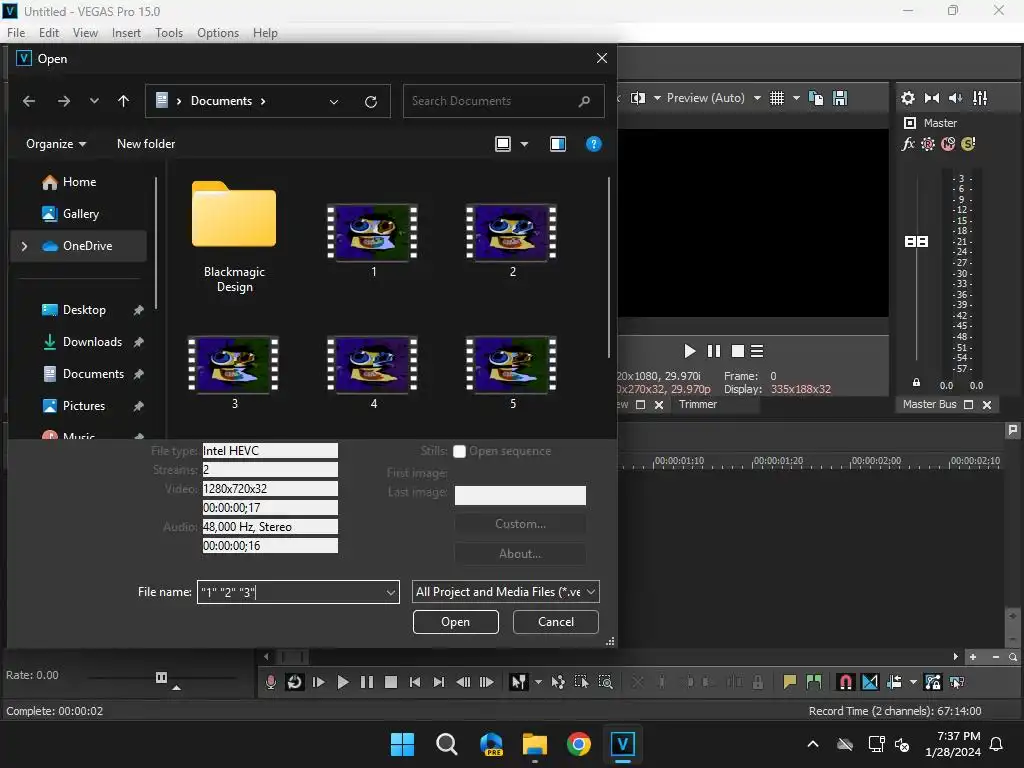
Task: Open the Edit menu
Action: pyautogui.click(x=48, y=33)
